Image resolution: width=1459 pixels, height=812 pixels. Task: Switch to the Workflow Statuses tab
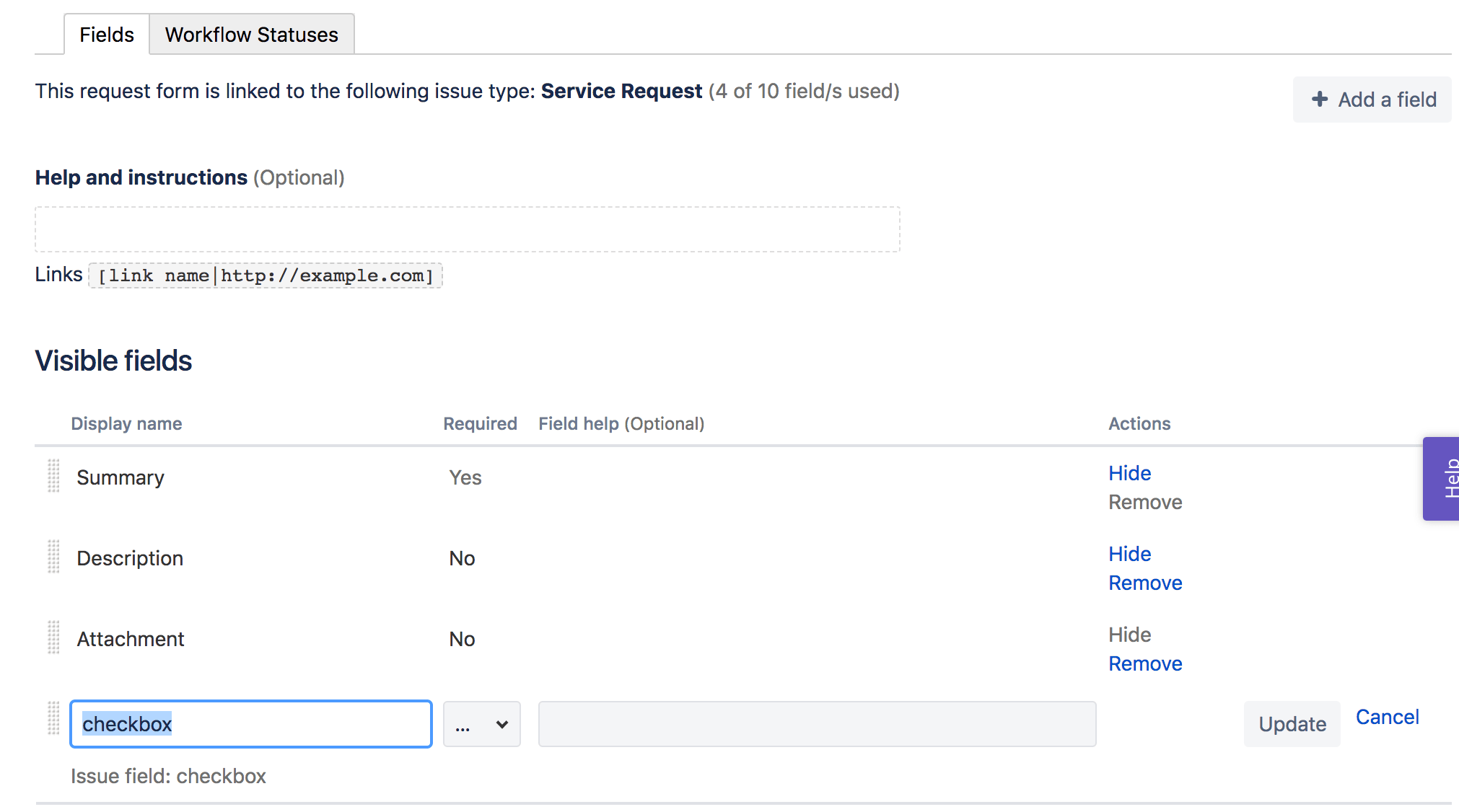click(251, 34)
